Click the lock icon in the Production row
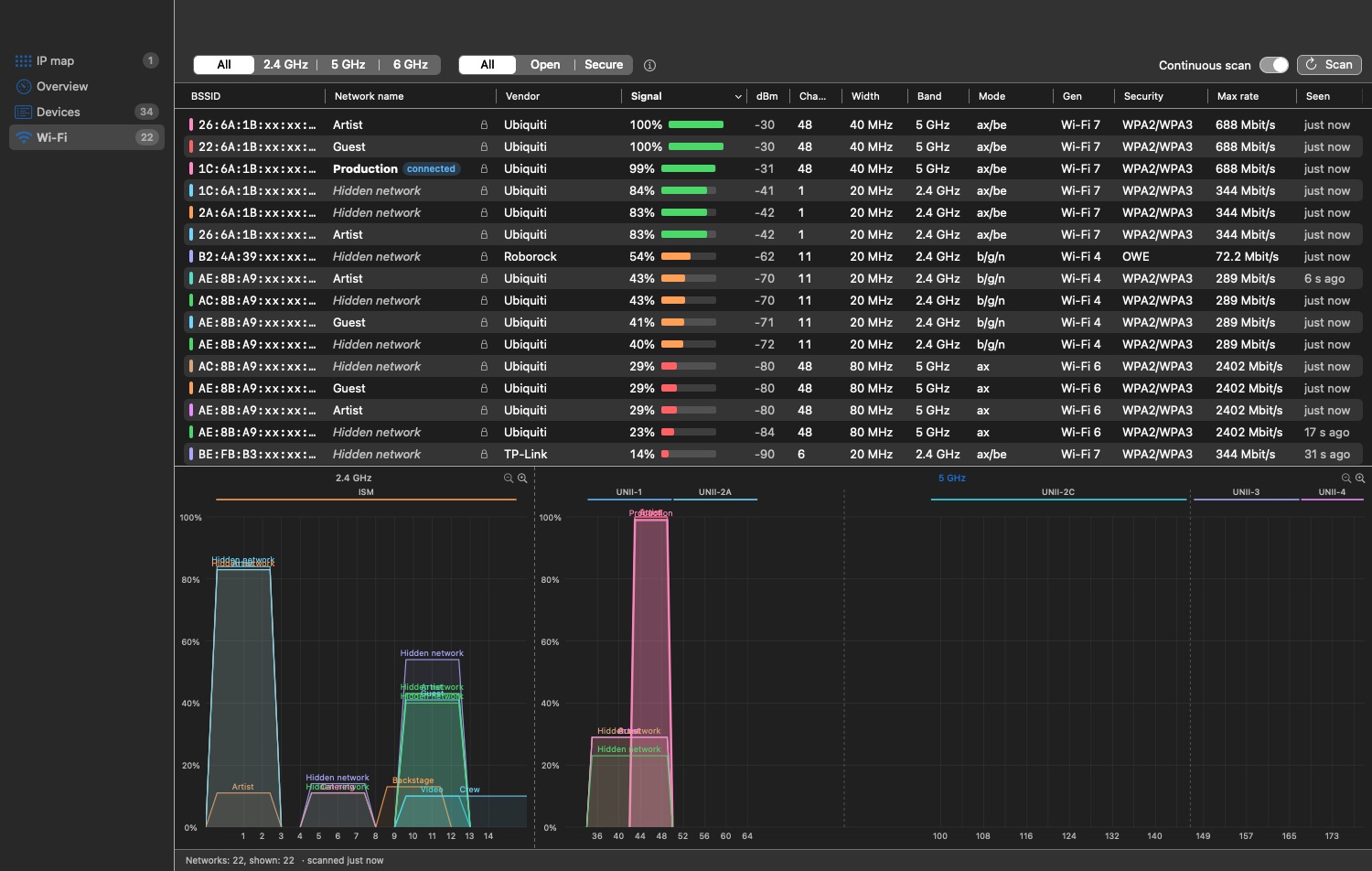1372x871 pixels. [484, 168]
